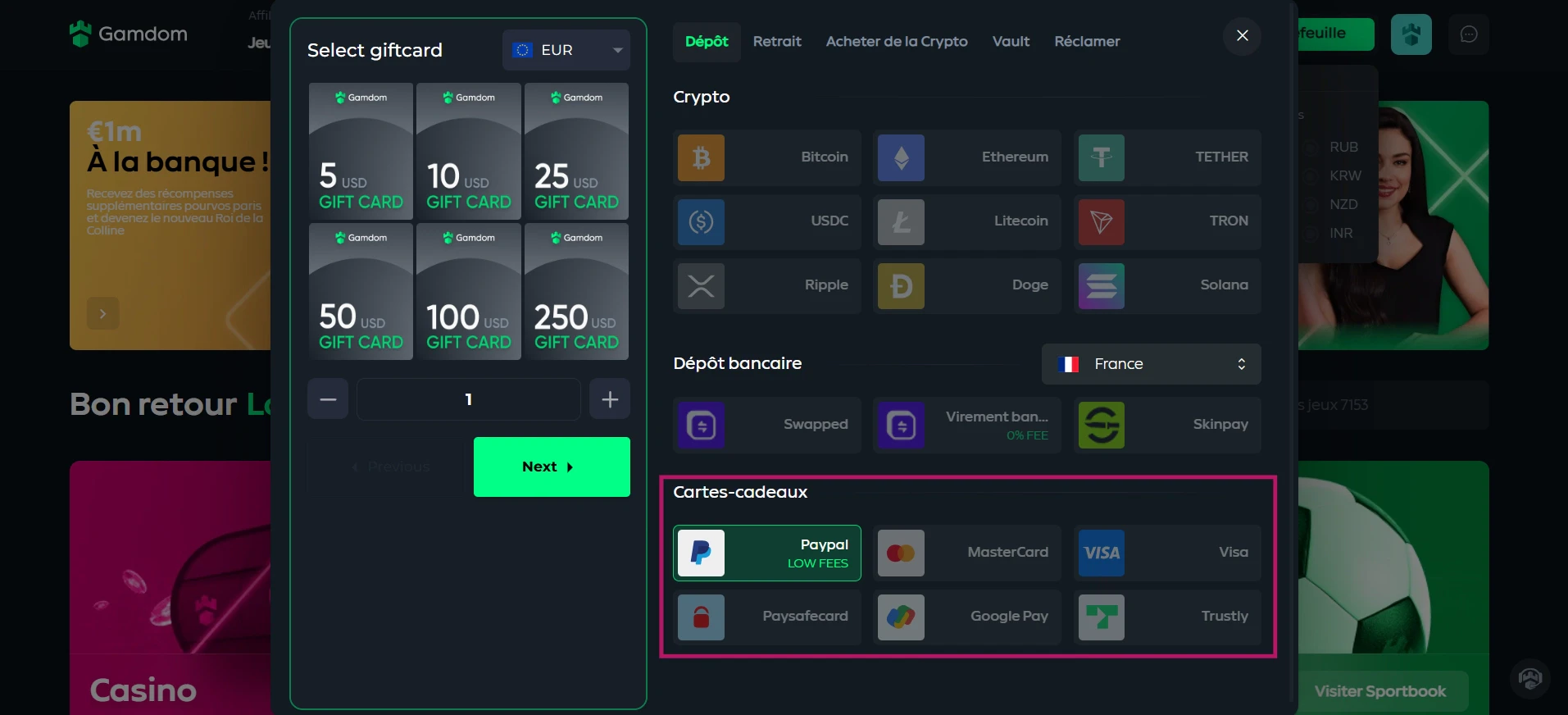This screenshot has height=715, width=1568.
Task: Click the gift card quantity field
Action: 469,399
